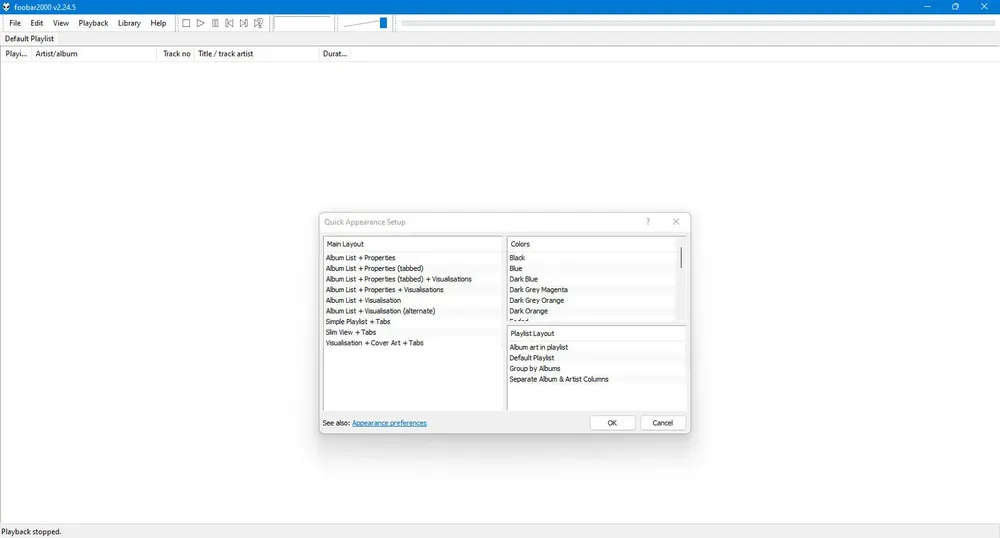Screen dimensions: 1000x538
Task: Pause playback using the Pause icon
Action: [x=215, y=23]
